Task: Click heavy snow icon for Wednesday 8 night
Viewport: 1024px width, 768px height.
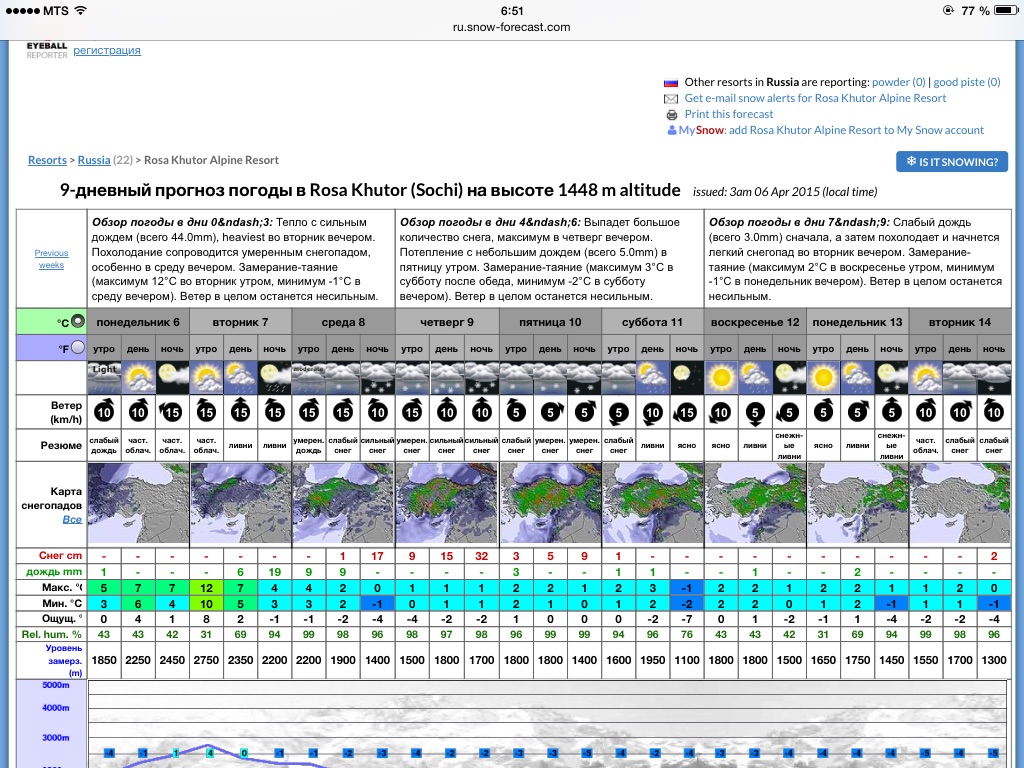Action: tap(377, 377)
